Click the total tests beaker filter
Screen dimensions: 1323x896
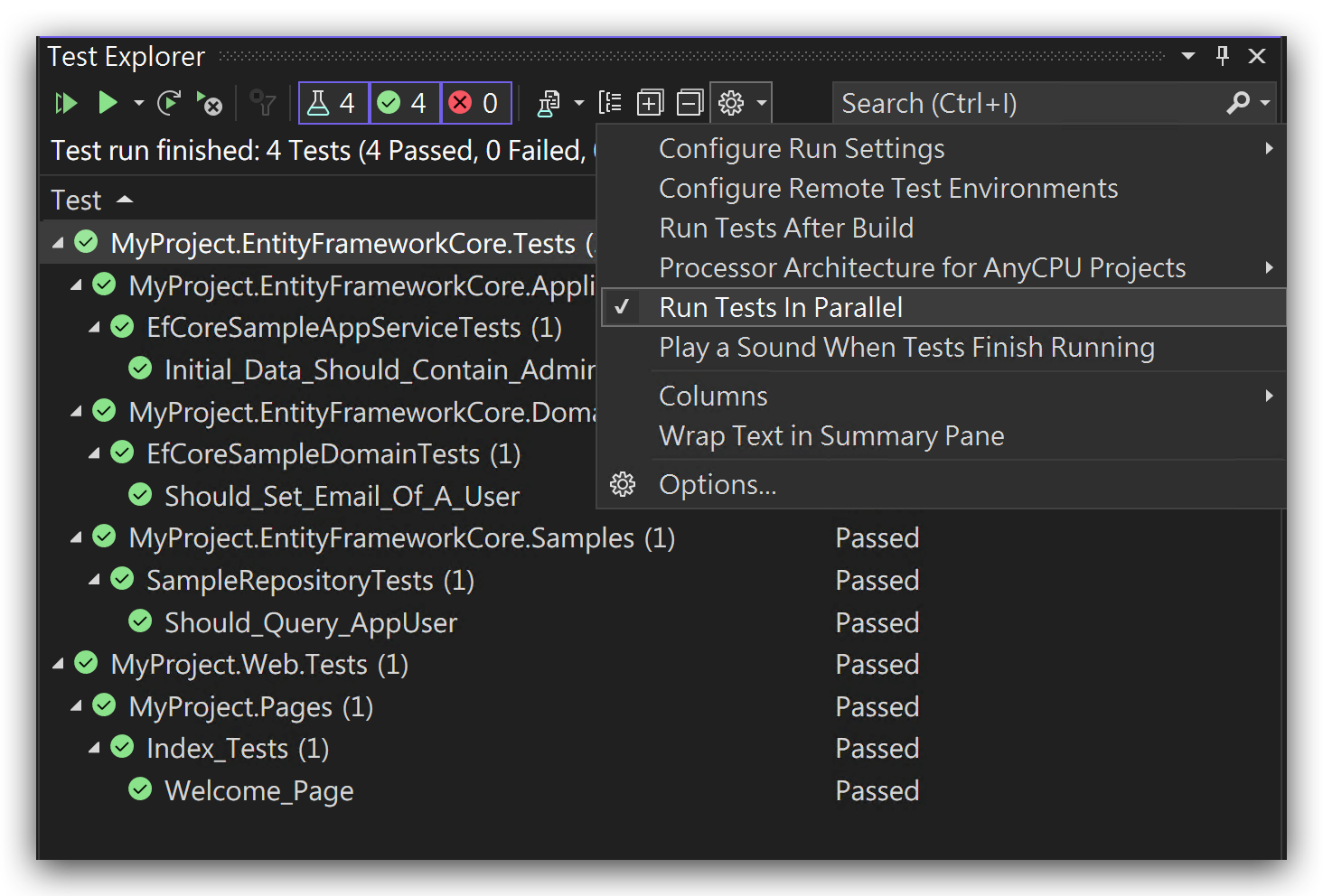(333, 102)
